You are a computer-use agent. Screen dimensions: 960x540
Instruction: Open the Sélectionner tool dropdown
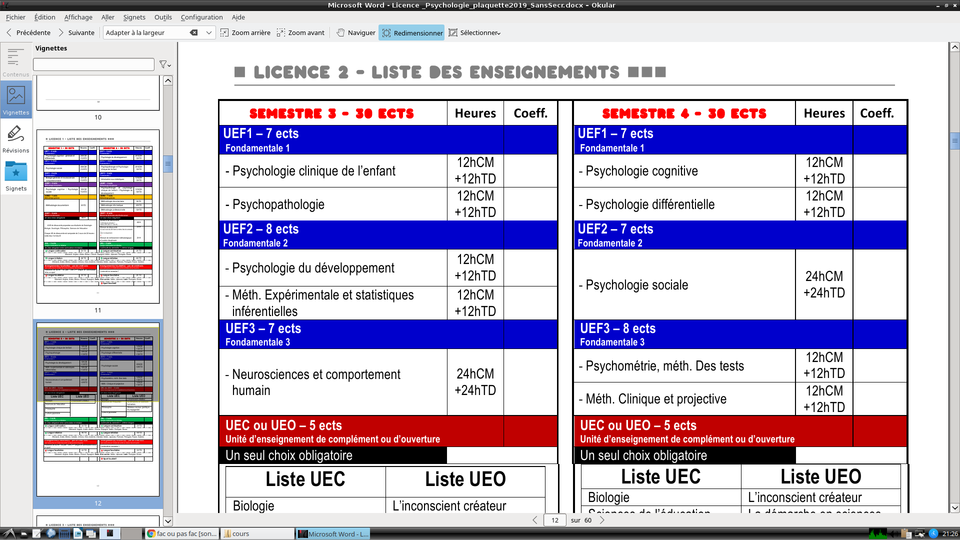(474, 32)
